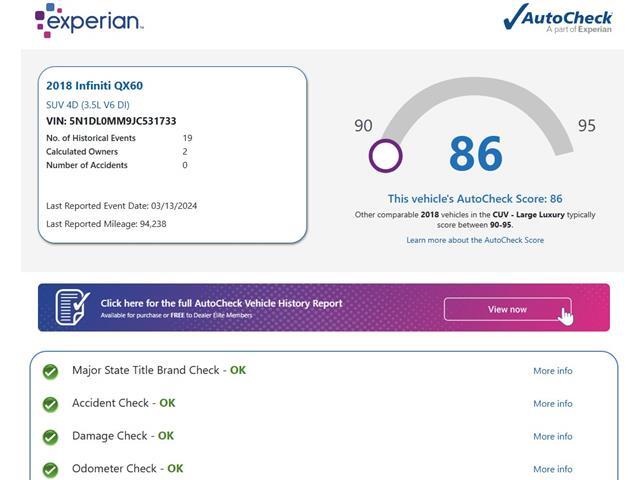
Task: Open More info for Major State Title Brand Check
Action: point(553,371)
